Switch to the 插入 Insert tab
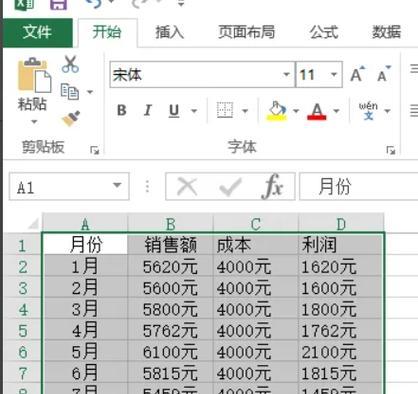This screenshot has width=418, height=394. (169, 32)
